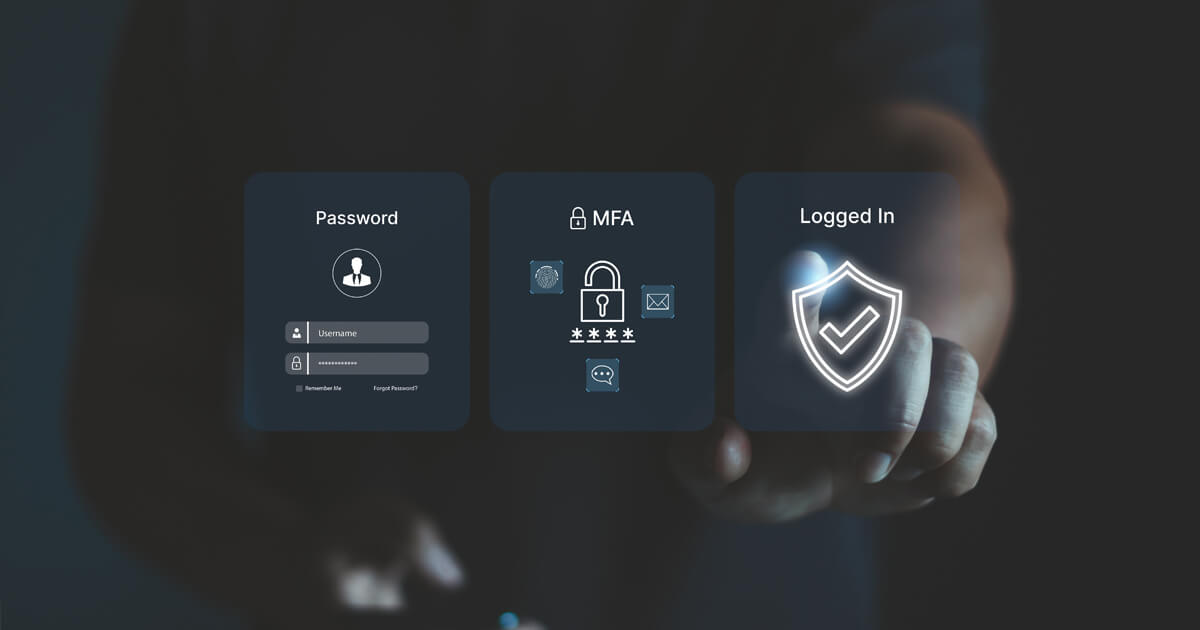The image size is (1200, 630).
Task: Select the MFA heading text
Action: click(x=613, y=218)
